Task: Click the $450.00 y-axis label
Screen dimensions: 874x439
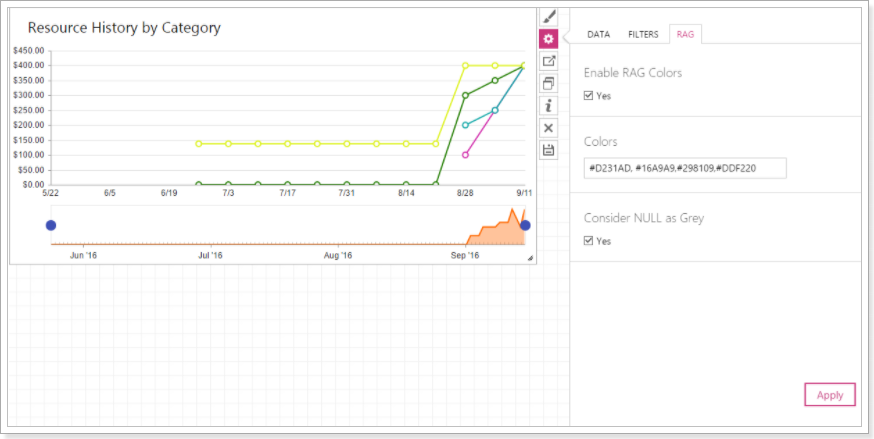Action: [x=28, y=50]
